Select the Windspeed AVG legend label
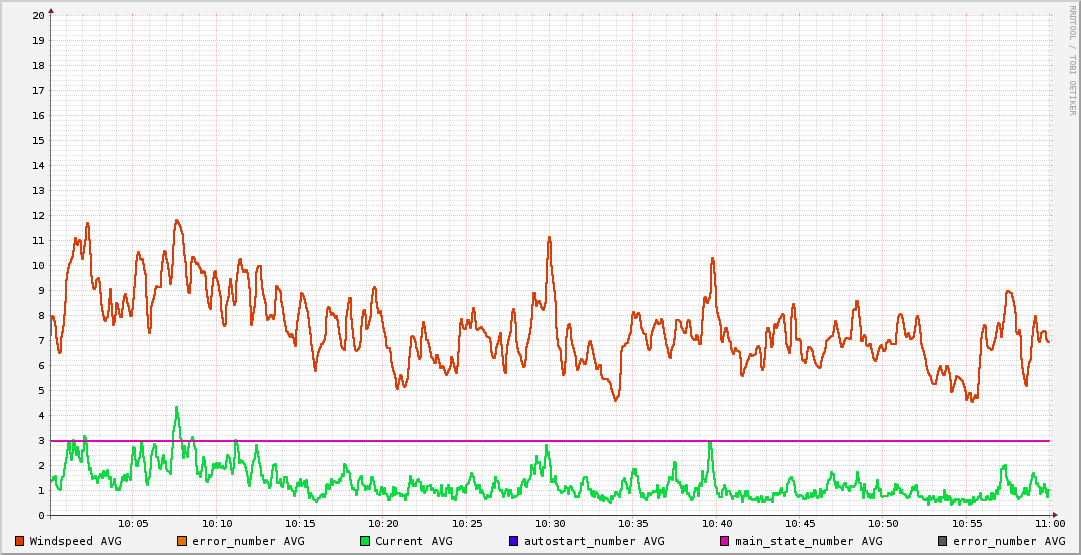The image size is (1081, 555). click(75, 541)
